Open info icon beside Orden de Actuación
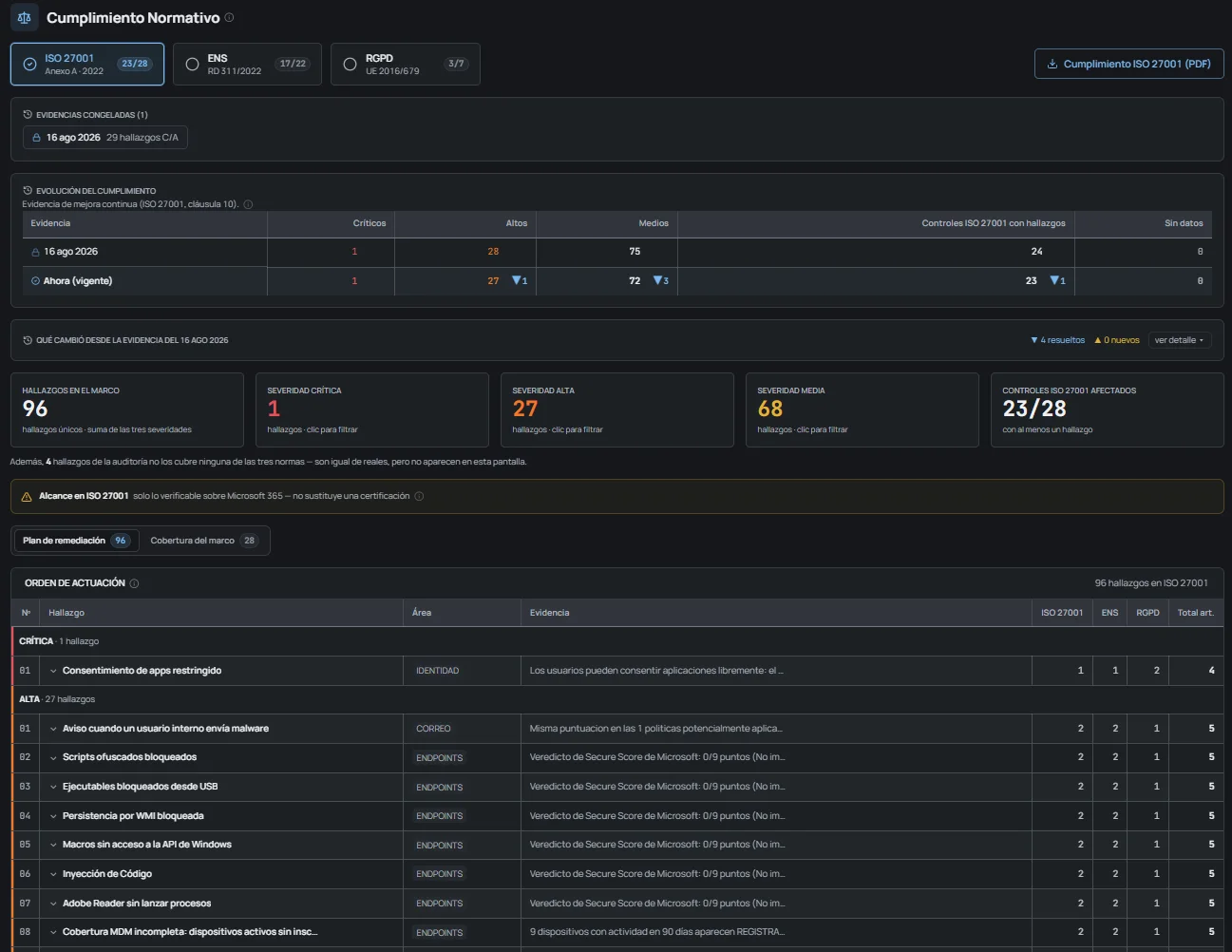Image resolution: width=1232 pixels, height=952 pixels. point(134,583)
